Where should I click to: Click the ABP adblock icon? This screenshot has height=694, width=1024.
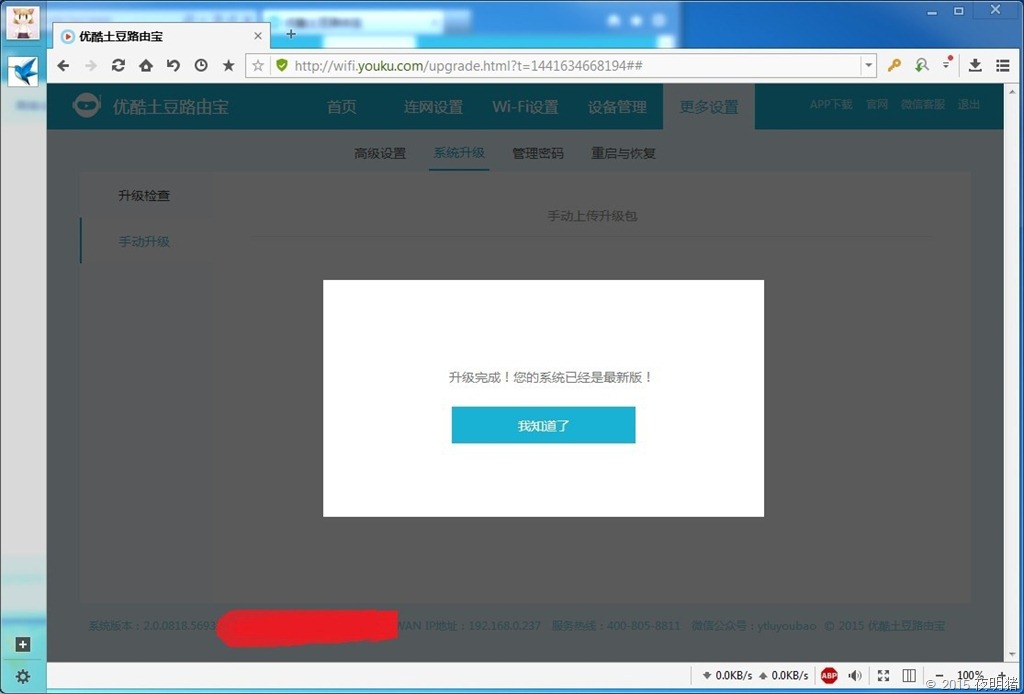[829, 676]
